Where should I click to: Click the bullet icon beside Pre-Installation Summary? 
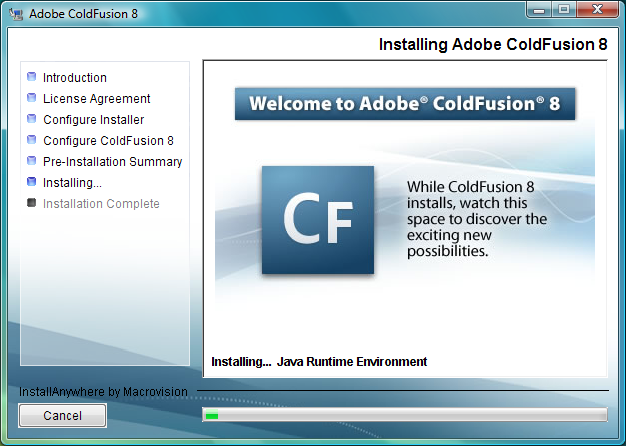coord(31,161)
